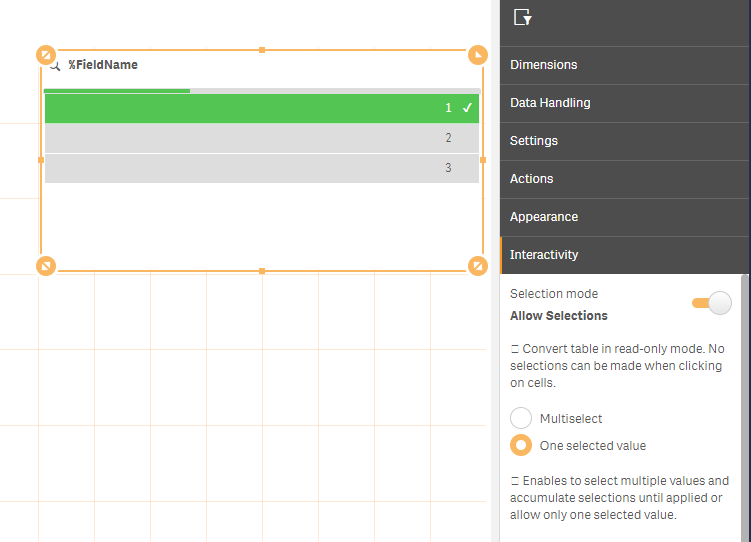Collapse the Interactivity section header
The height and width of the screenshot is (542, 751).
click(x=624, y=255)
